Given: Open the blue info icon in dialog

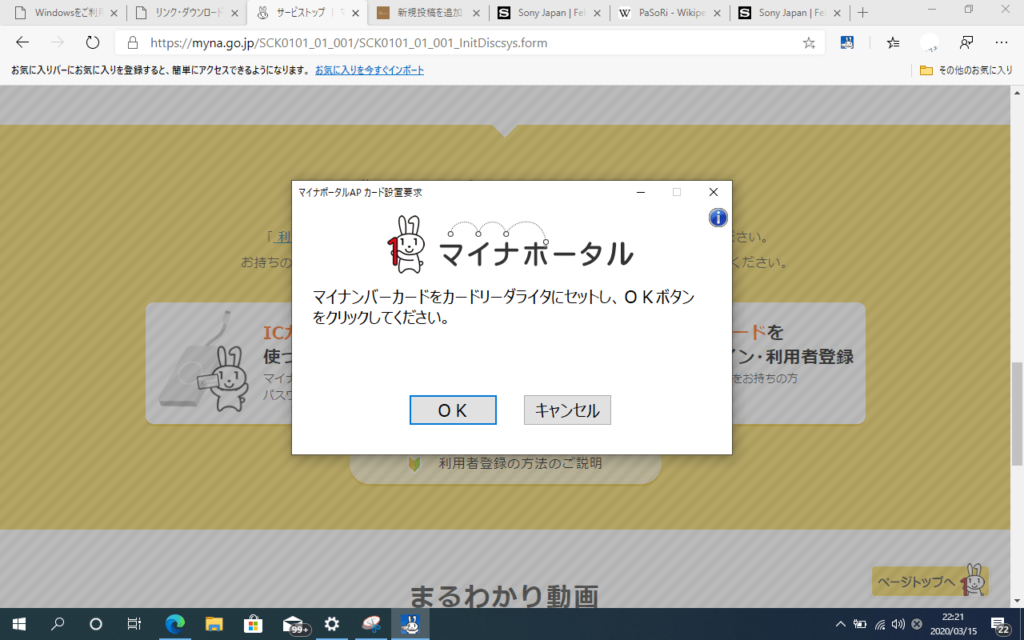Looking at the screenshot, I should 718,217.
